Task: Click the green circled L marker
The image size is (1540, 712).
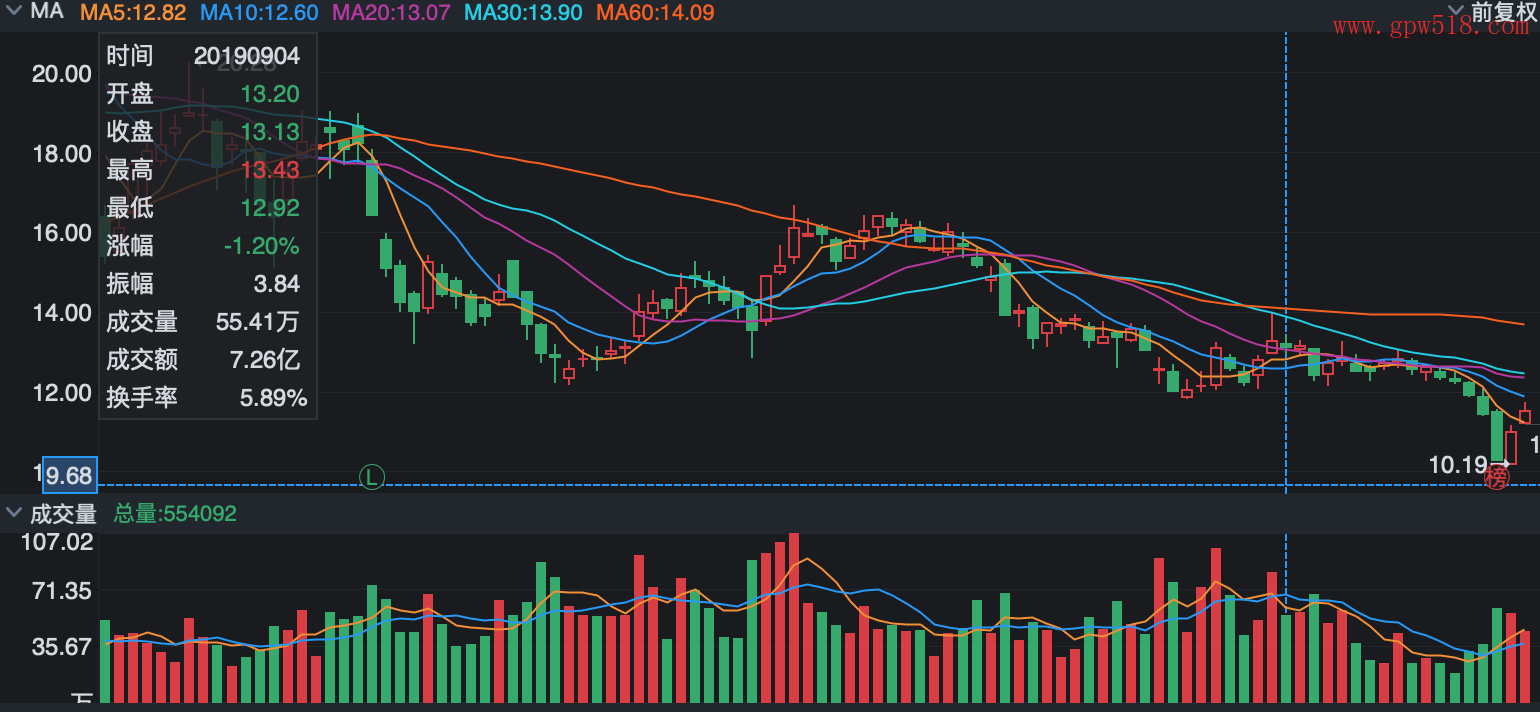Action: pos(372,477)
